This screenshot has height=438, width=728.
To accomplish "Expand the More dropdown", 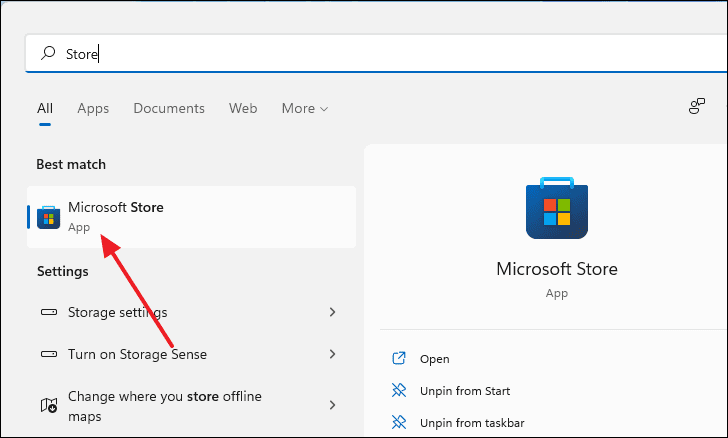I will [305, 108].
